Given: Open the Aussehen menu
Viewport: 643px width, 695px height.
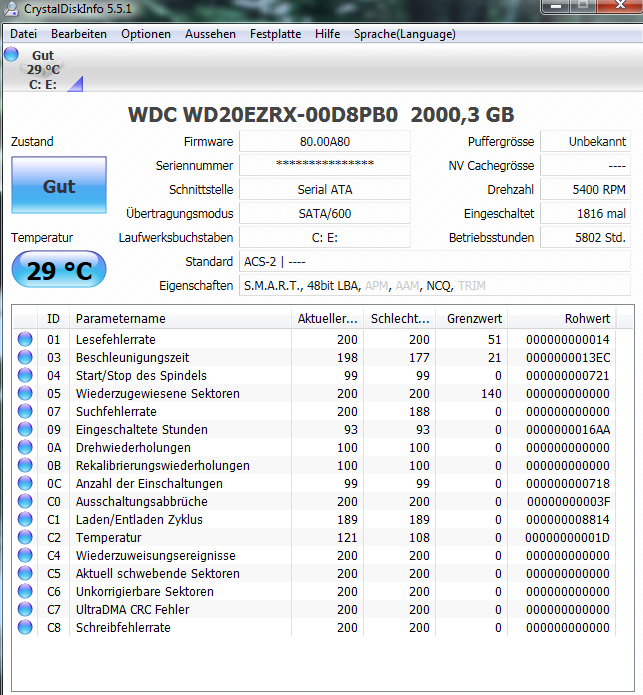Looking at the screenshot, I should click(x=210, y=34).
